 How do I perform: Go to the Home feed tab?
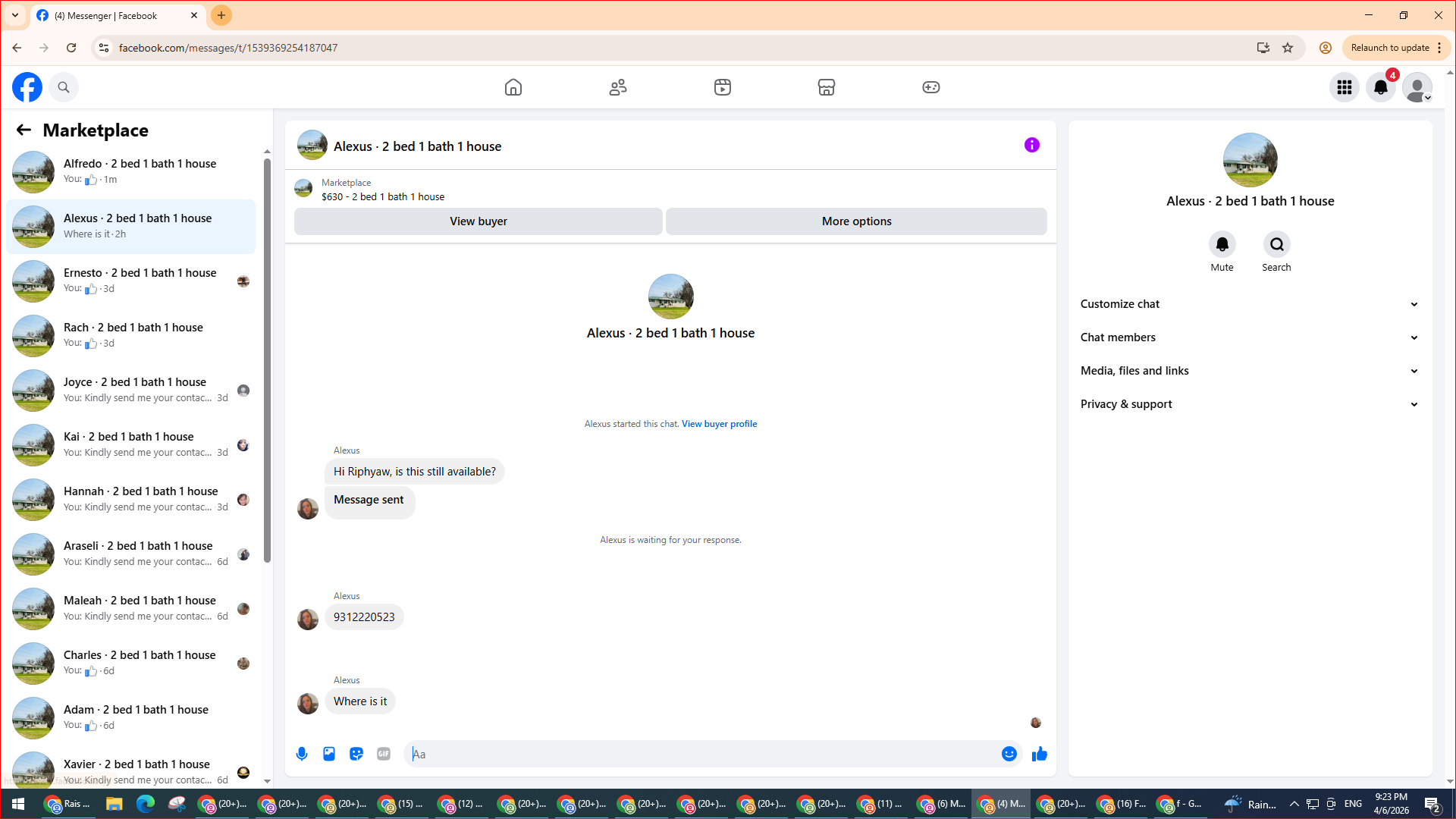(513, 87)
